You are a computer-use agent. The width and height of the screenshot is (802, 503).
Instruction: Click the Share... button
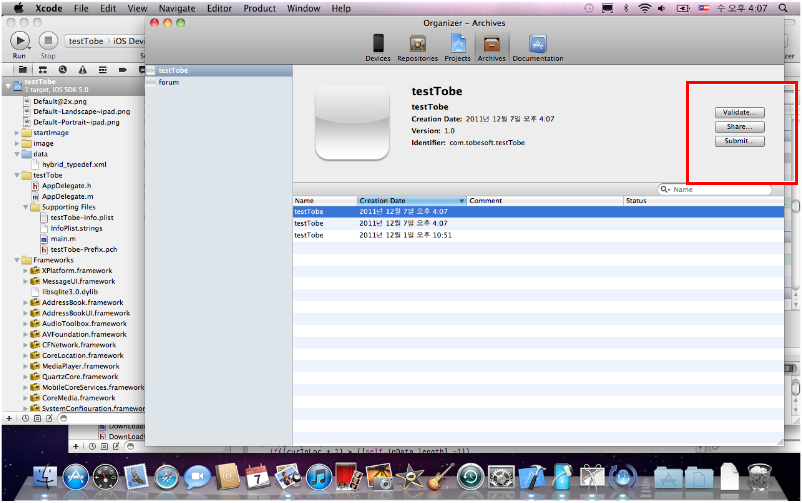740,127
